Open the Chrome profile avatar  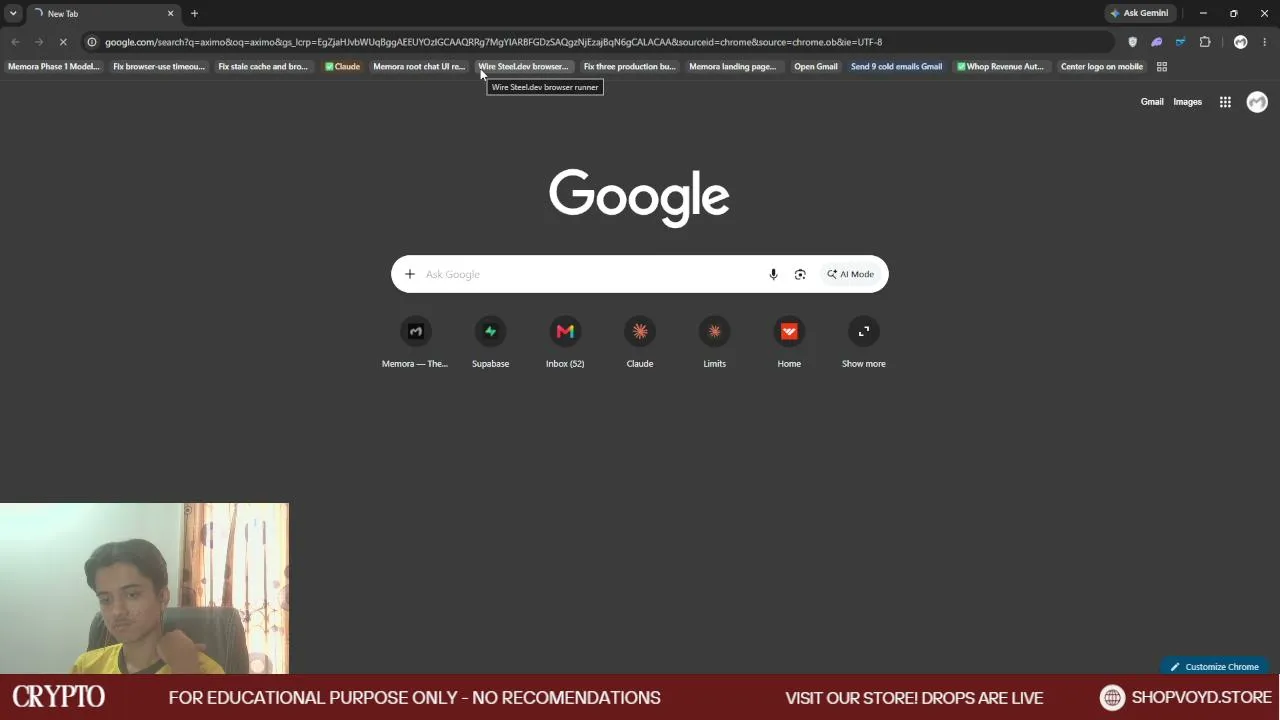(1240, 42)
